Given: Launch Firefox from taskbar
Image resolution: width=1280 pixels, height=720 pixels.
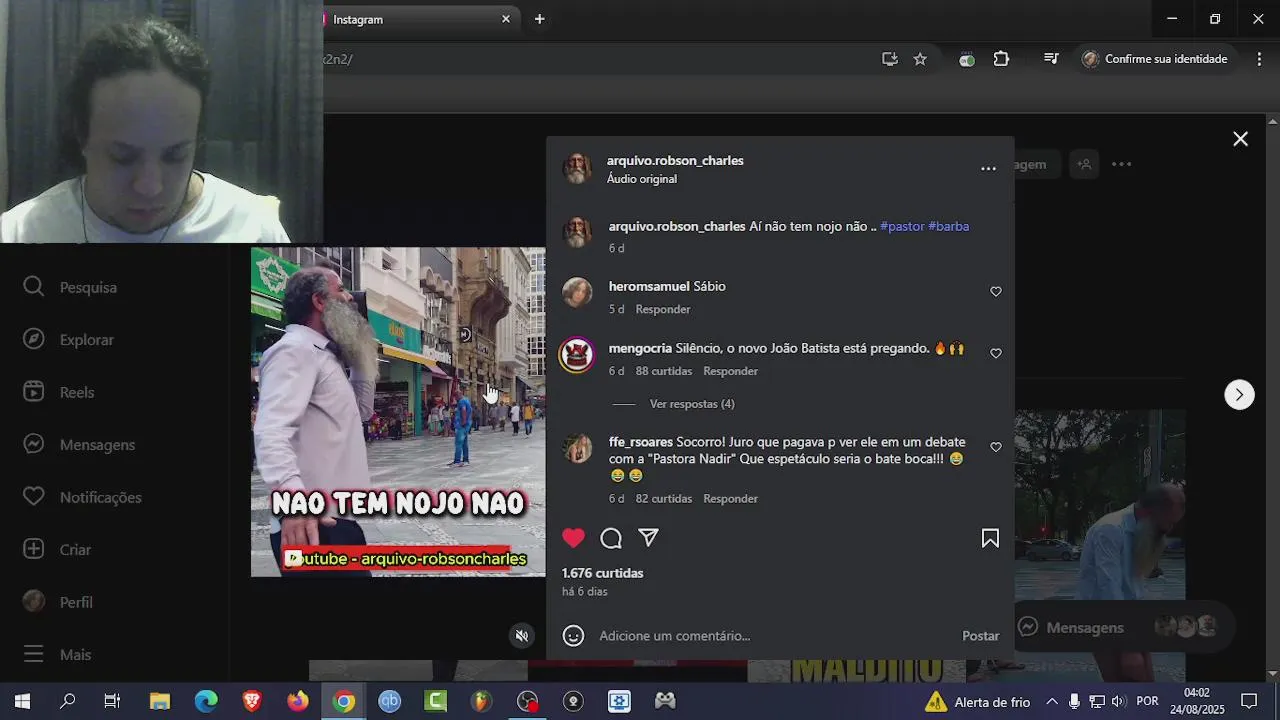Looking at the screenshot, I should (298, 702).
